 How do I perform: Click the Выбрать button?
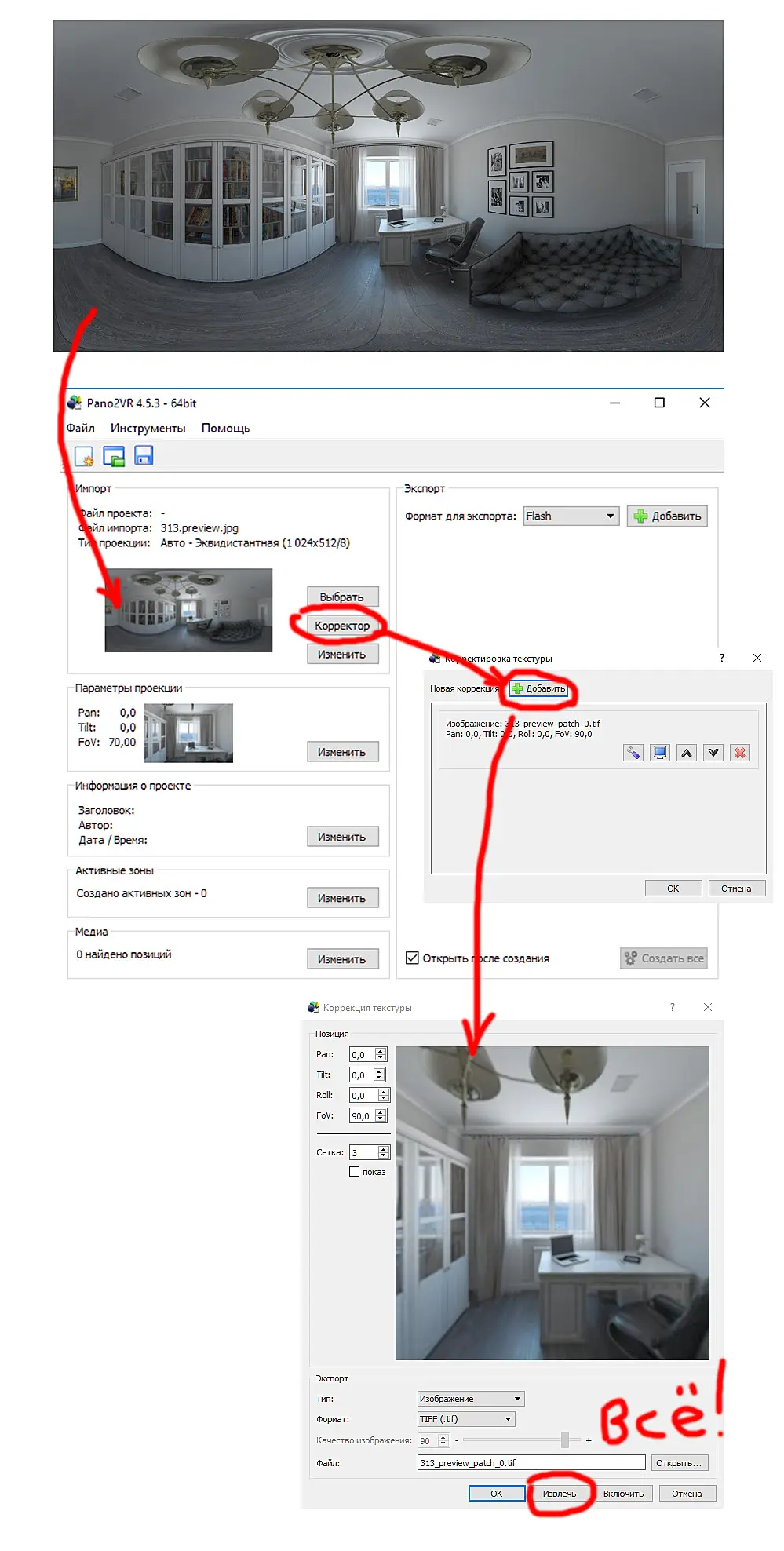click(343, 597)
